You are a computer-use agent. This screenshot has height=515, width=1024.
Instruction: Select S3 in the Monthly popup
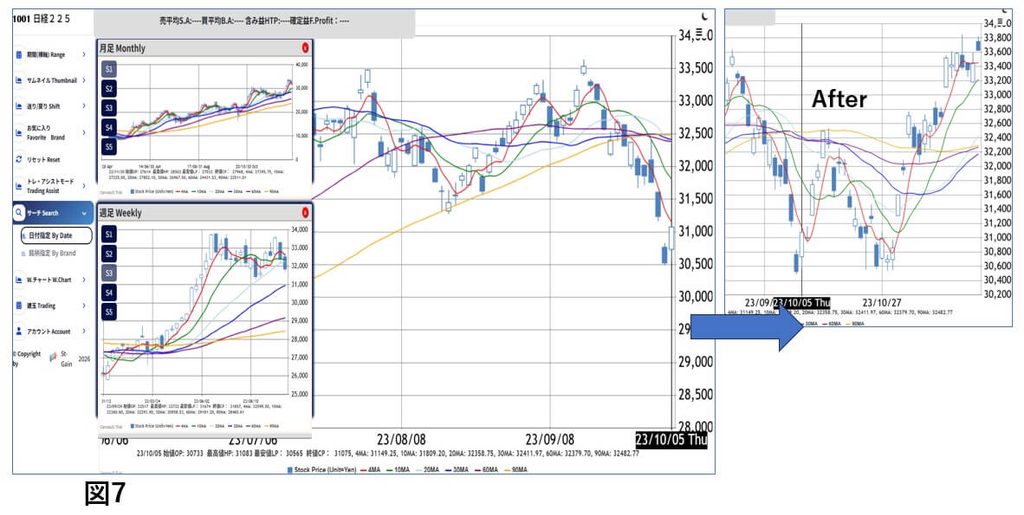coord(109,107)
